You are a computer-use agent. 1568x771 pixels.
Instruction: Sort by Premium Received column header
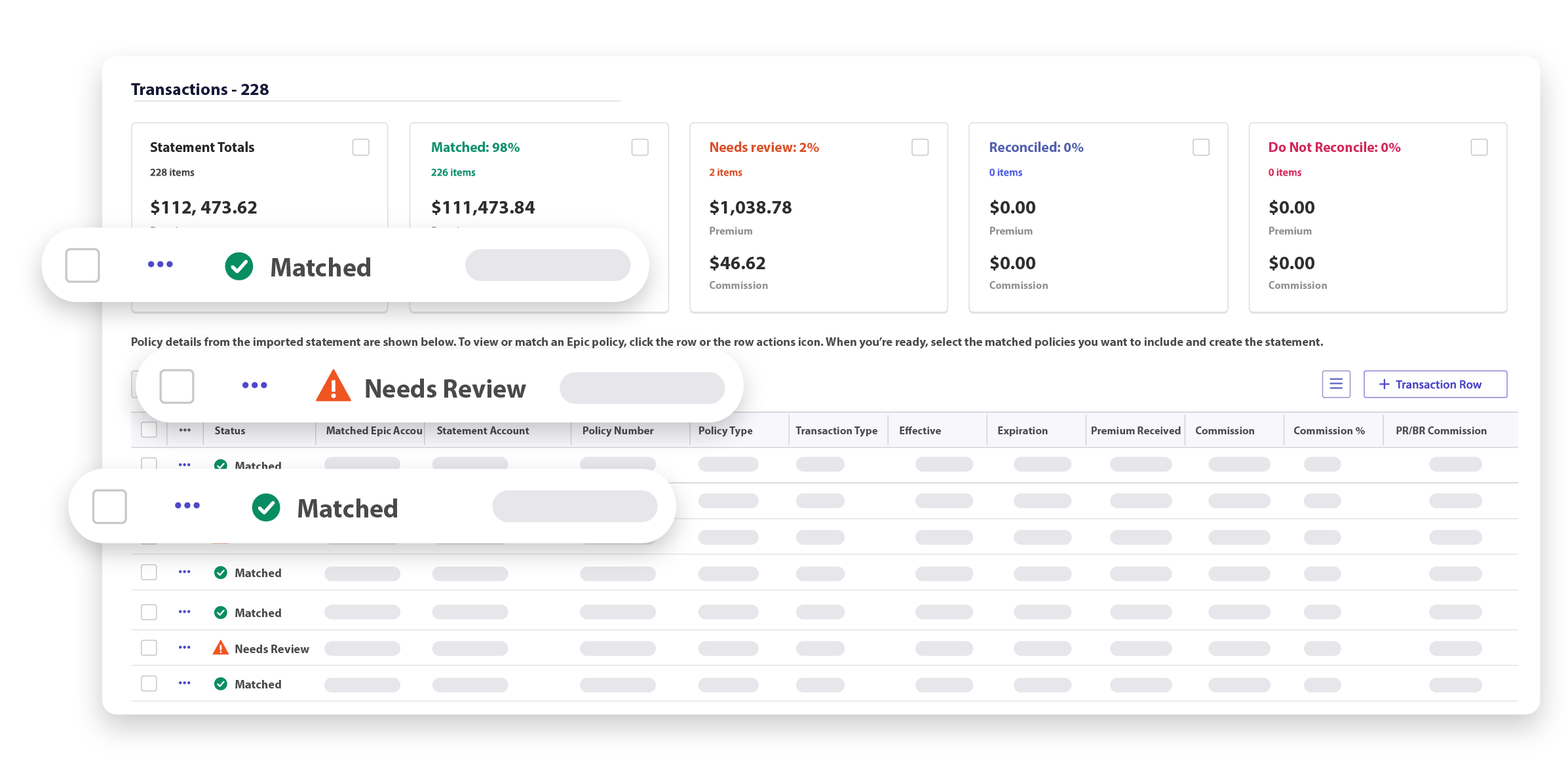pyautogui.click(x=1136, y=430)
